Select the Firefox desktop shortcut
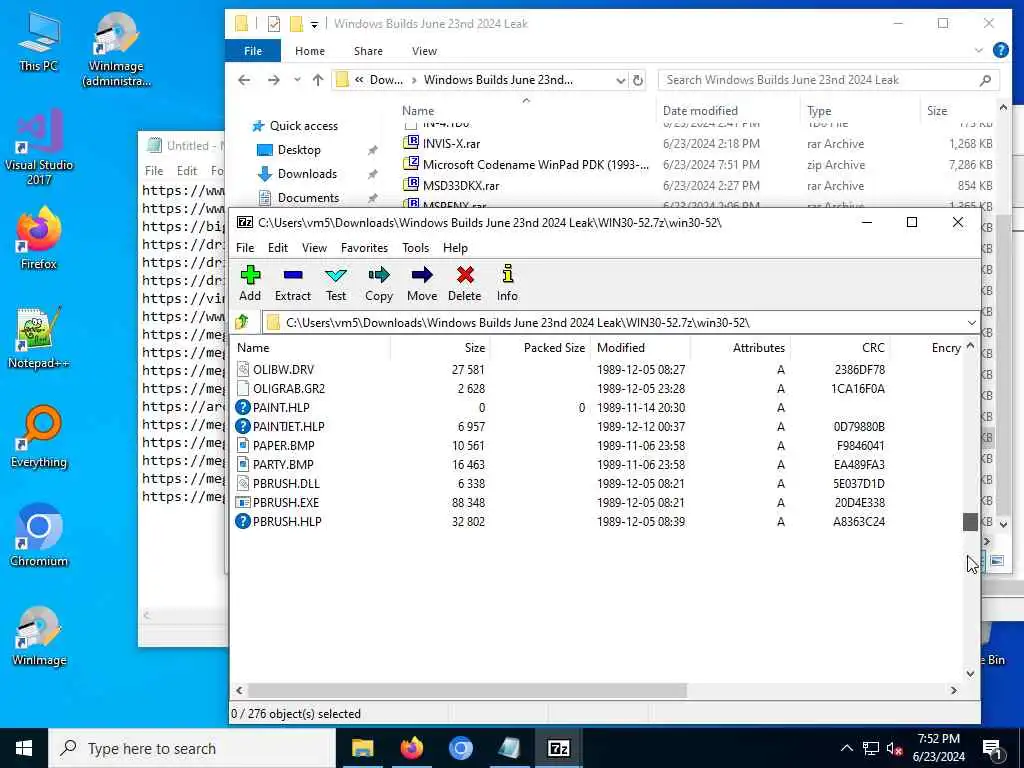 coord(39,238)
